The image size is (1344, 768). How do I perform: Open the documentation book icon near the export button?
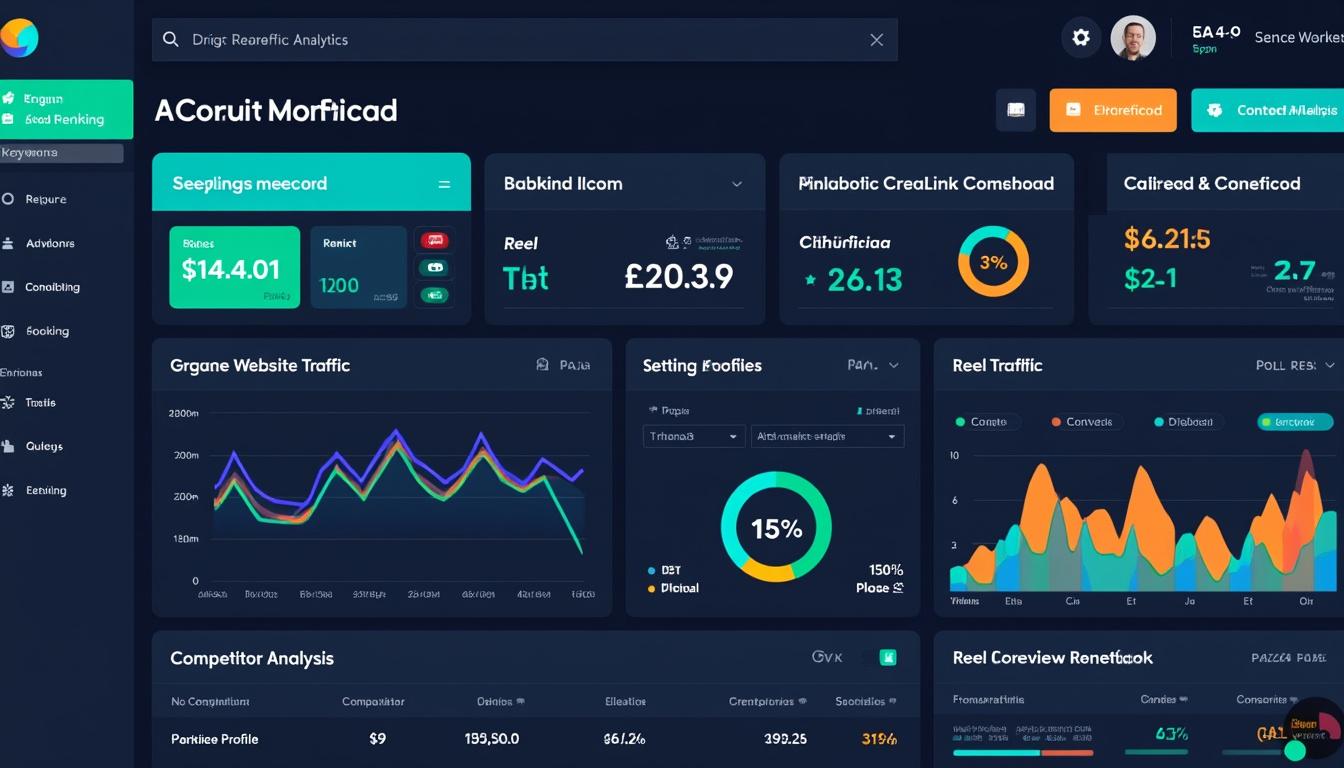[1016, 110]
